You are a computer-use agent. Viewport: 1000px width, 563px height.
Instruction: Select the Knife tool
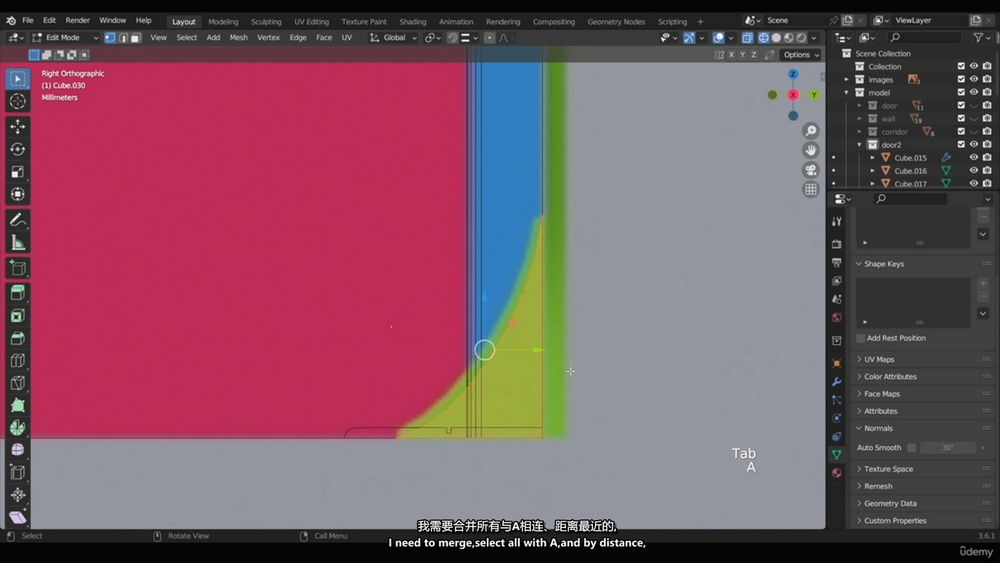pyautogui.click(x=17, y=383)
